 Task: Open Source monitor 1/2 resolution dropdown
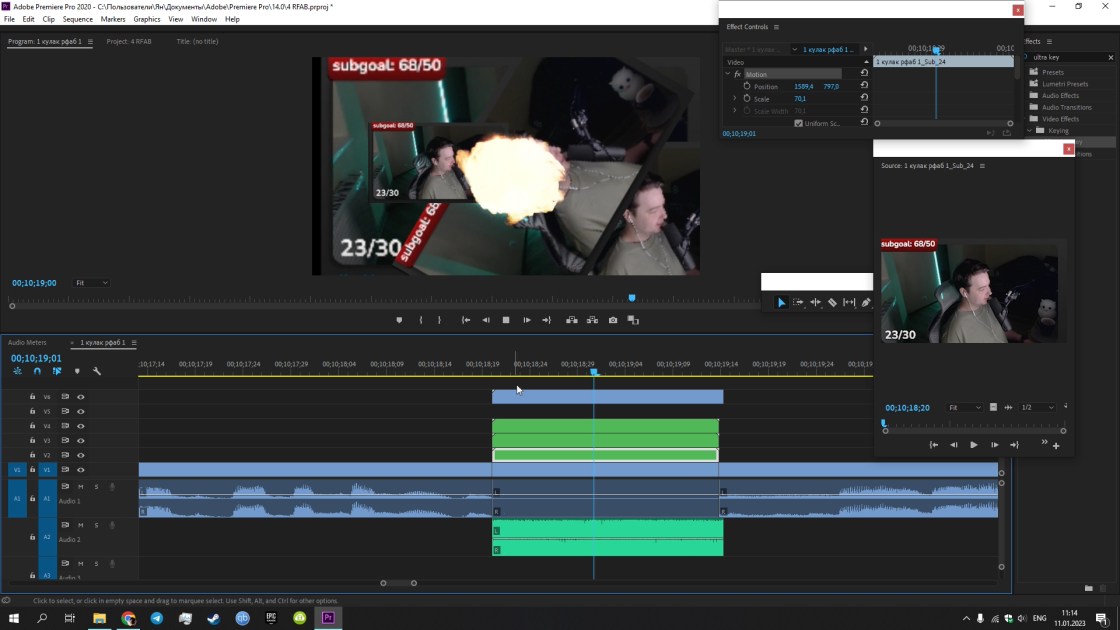click(x=1037, y=408)
